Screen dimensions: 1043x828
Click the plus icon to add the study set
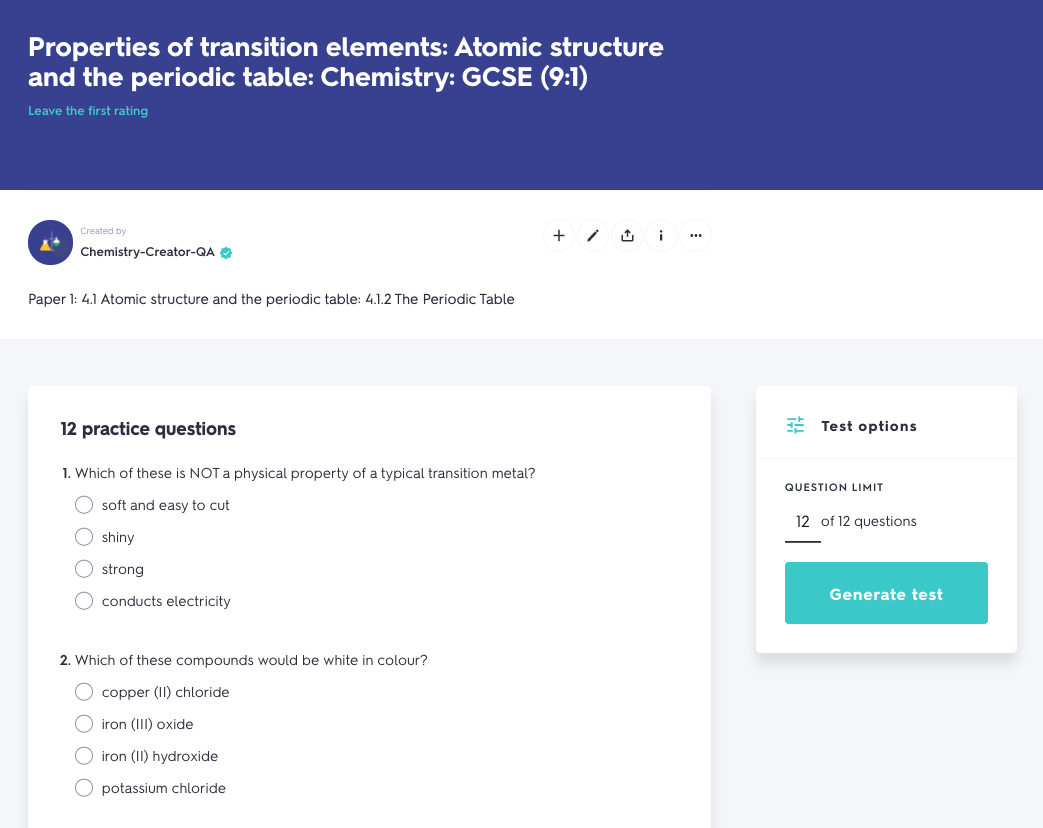(x=559, y=235)
